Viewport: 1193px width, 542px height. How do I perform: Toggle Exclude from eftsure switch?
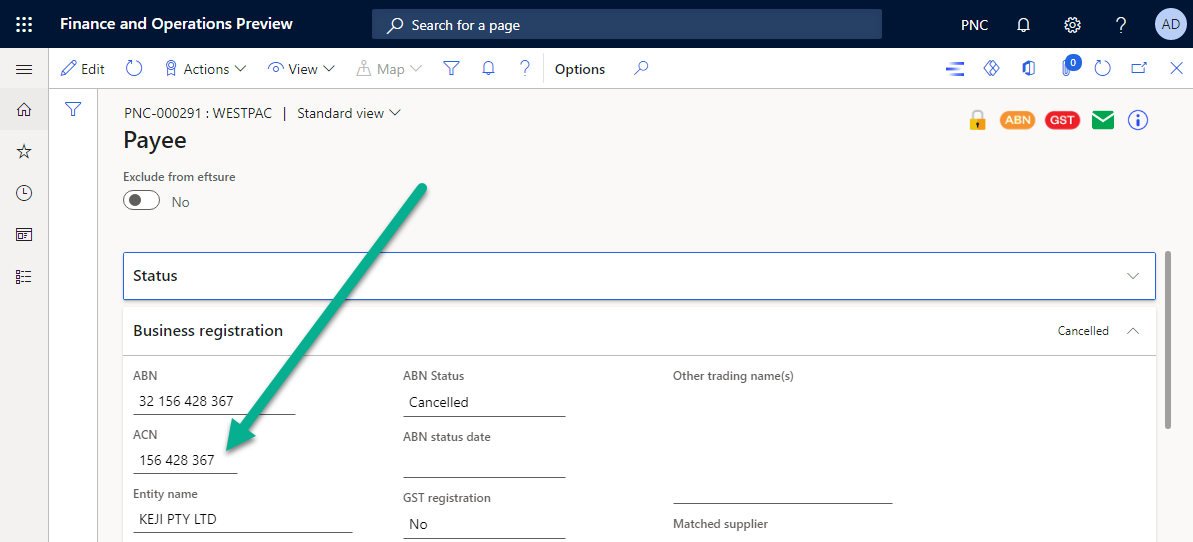point(142,201)
